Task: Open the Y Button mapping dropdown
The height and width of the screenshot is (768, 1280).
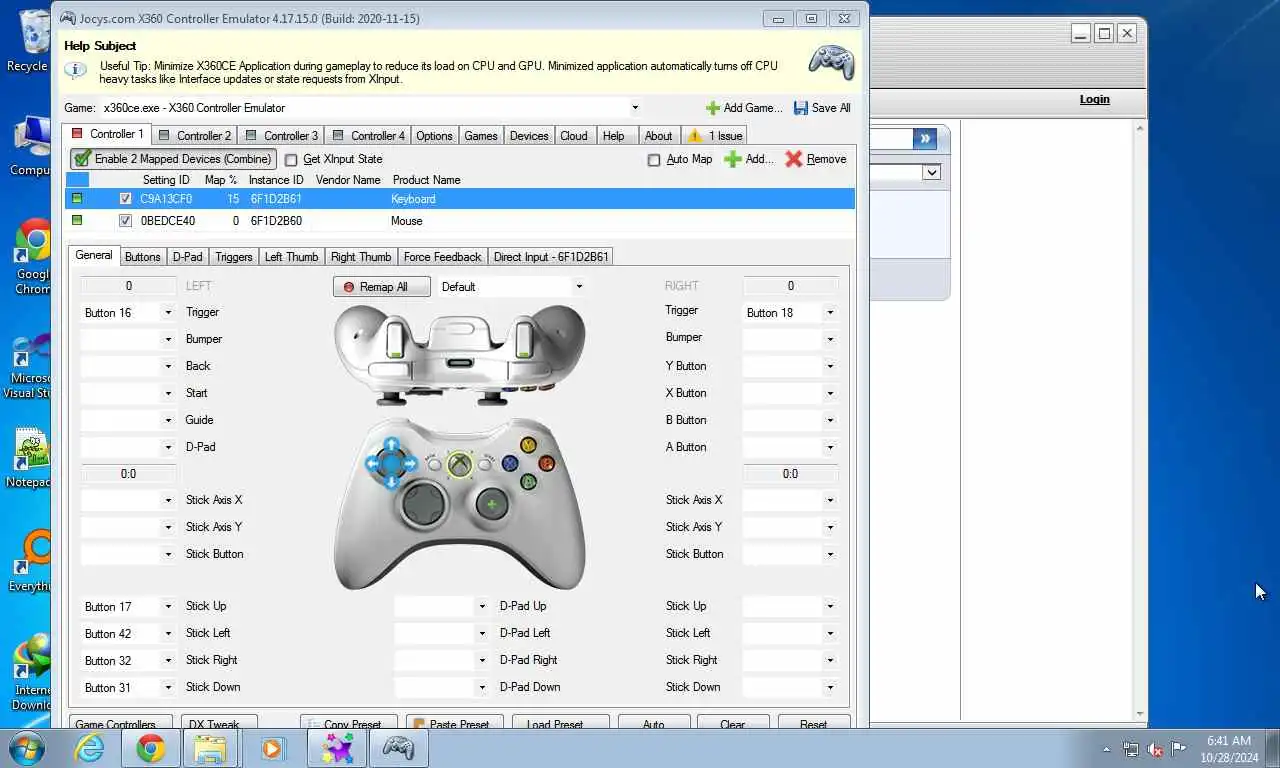Action: click(x=830, y=367)
